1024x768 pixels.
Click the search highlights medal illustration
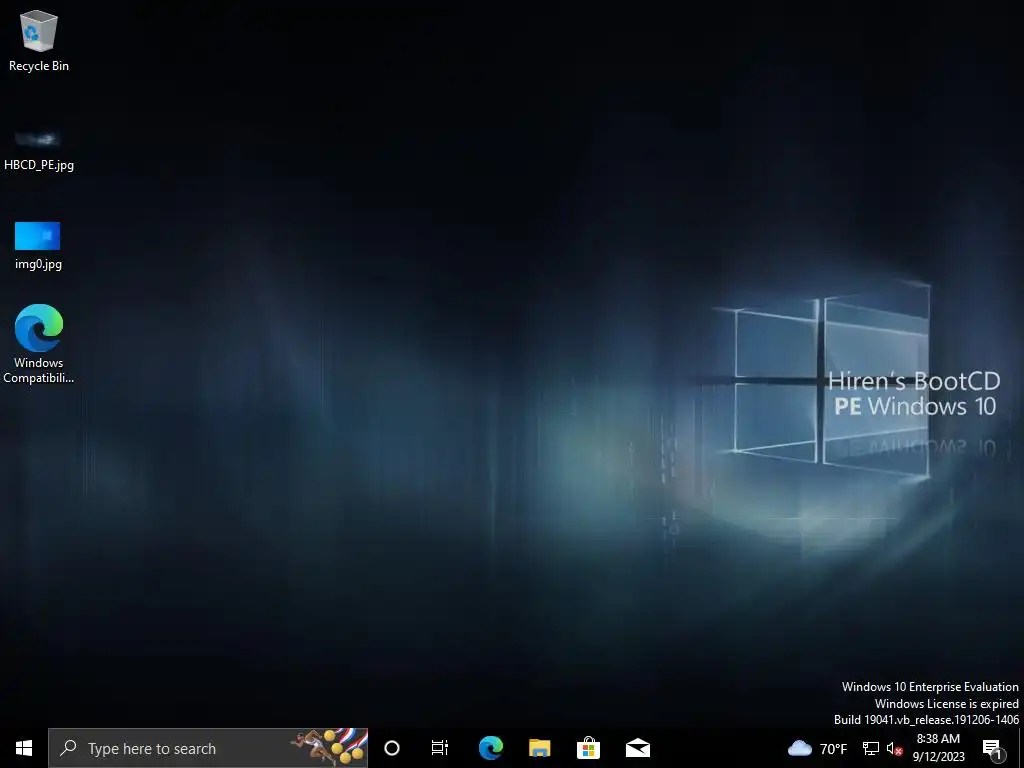(x=330, y=747)
